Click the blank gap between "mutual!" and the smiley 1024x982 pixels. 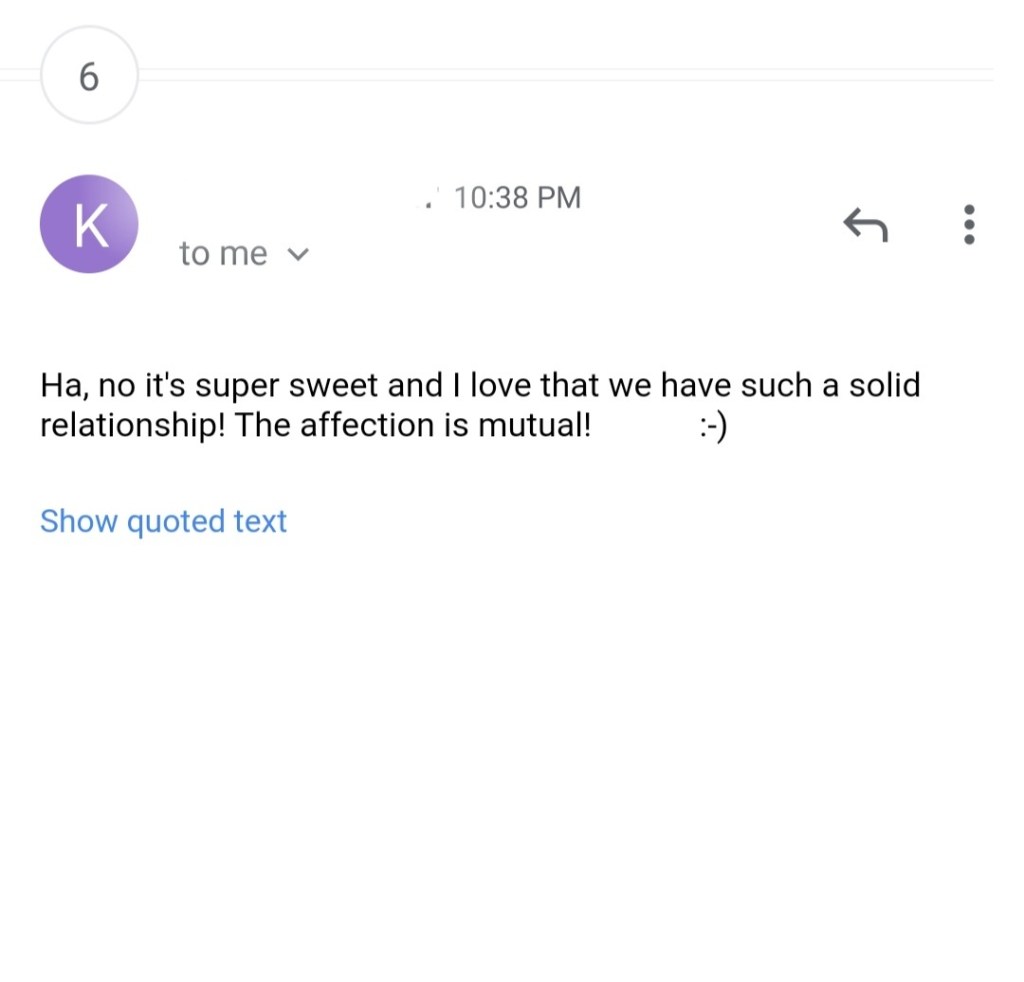click(645, 426)
